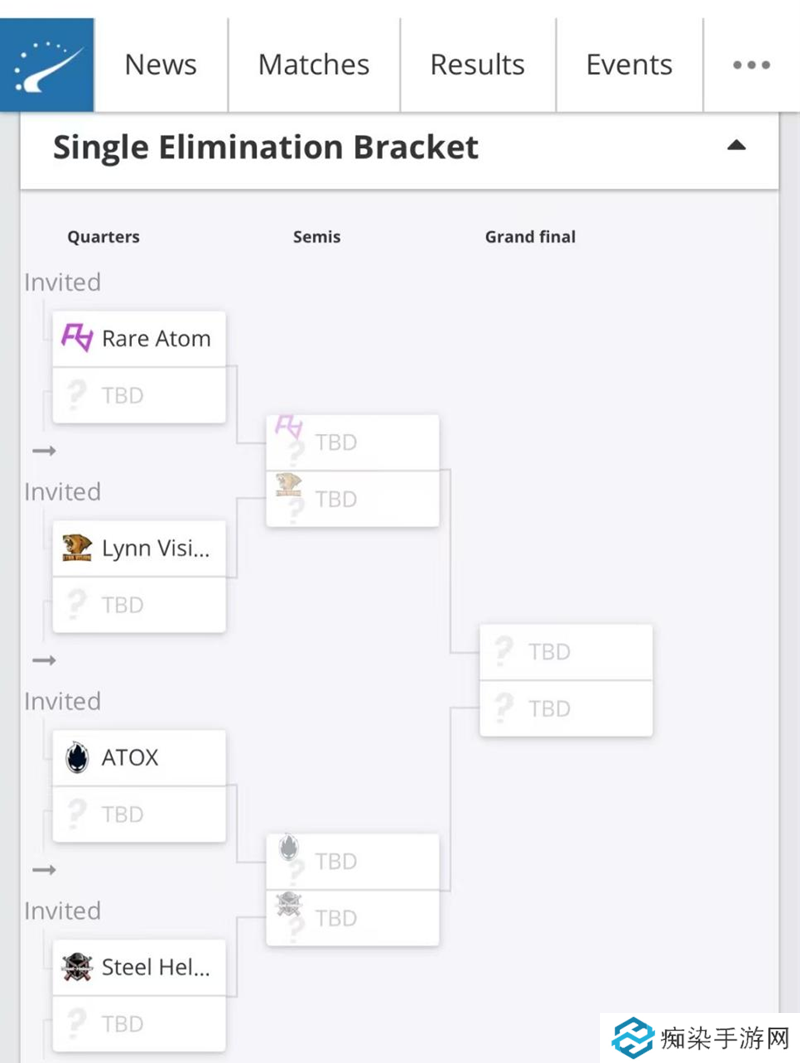The width and height of the screenshot is (800, 1063).
Task: Click the Lynn Vision team logo in Quarters
Action: [77, 548]
